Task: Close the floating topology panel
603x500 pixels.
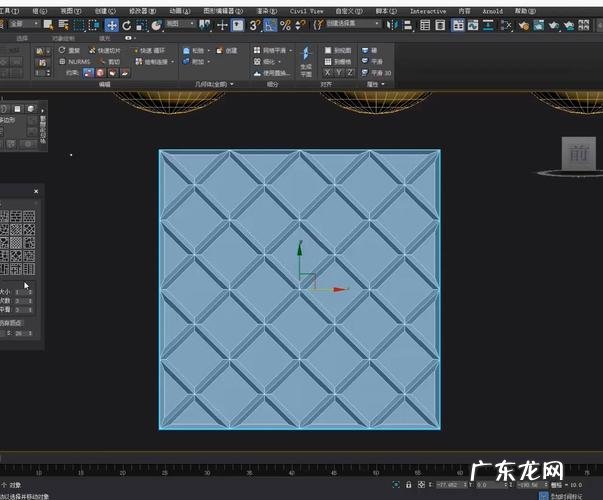Action: [37, 191]
